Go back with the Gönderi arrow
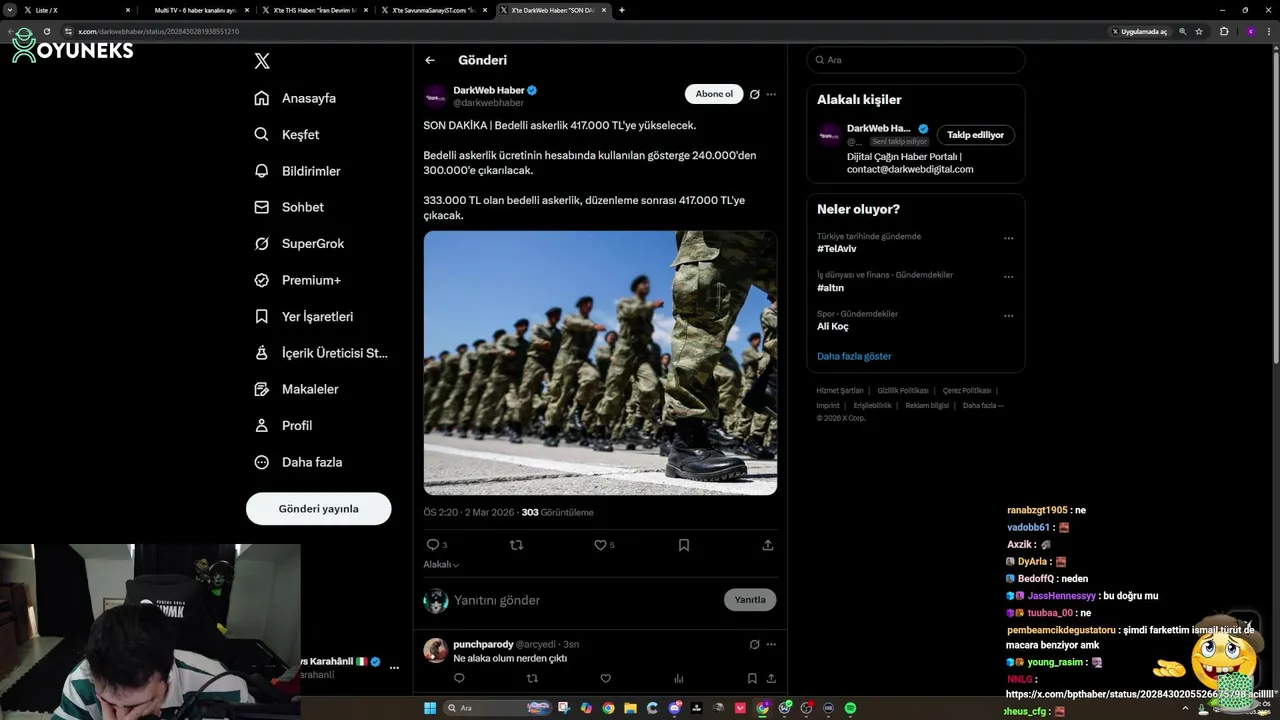 click(x=430, y=60)
